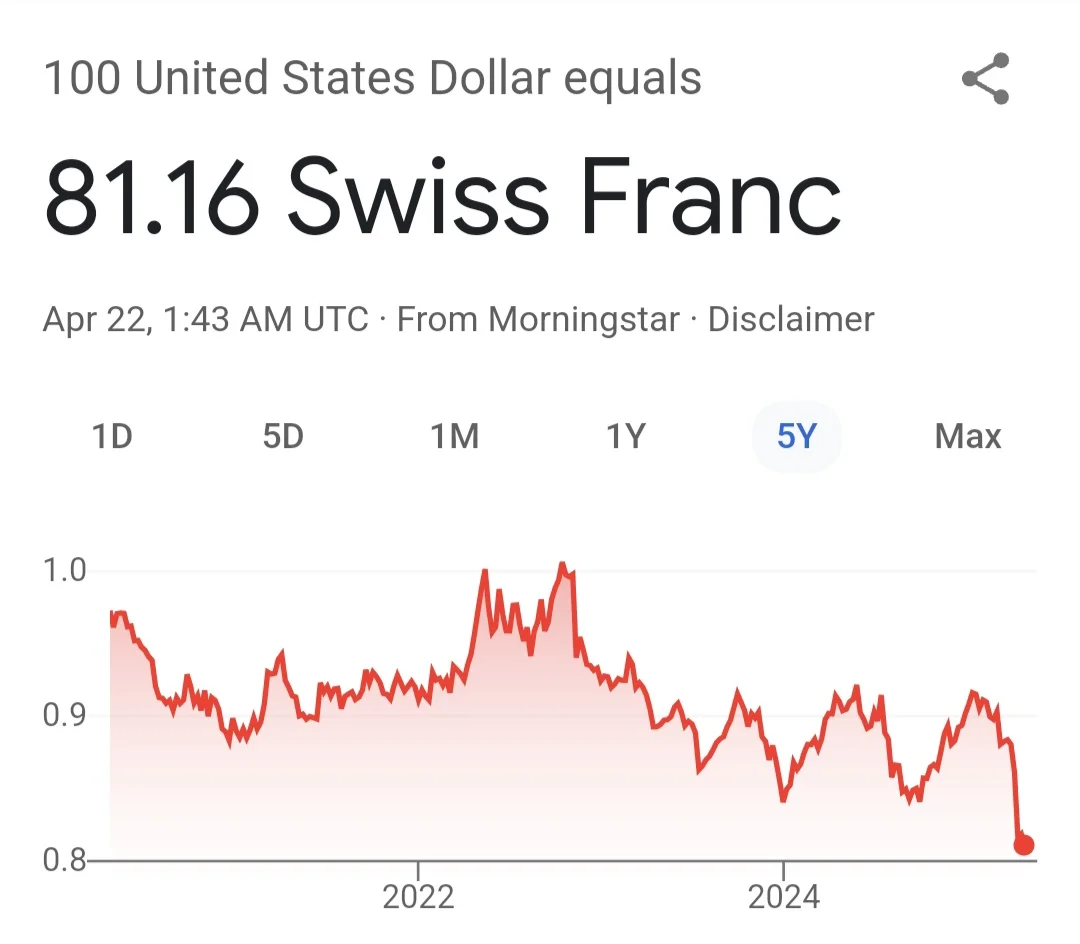Click the Apr 22, 1:43 AM UTC timestamp
Screen dimensions: 1080x944
tap(206, 320)
